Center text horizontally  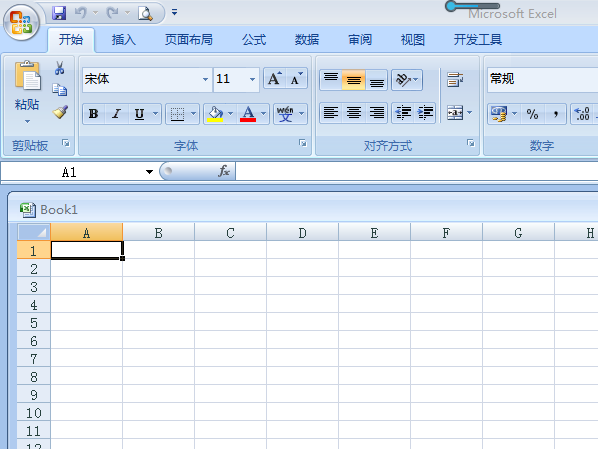pos(354,113)
